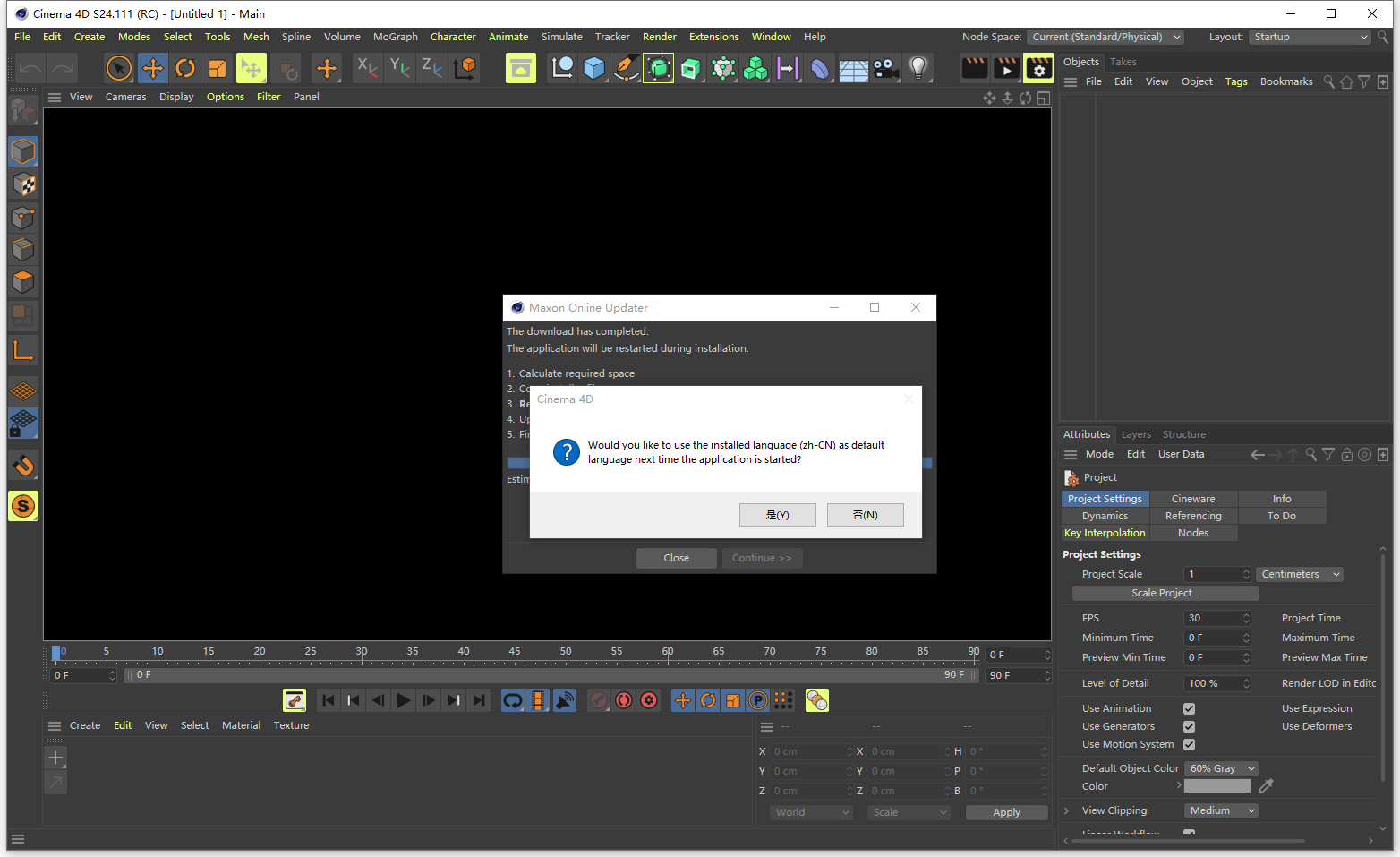The height and width of the screenshot is (857, 1400).
Task: Click the Undo arrow icon
Action: 30,68
